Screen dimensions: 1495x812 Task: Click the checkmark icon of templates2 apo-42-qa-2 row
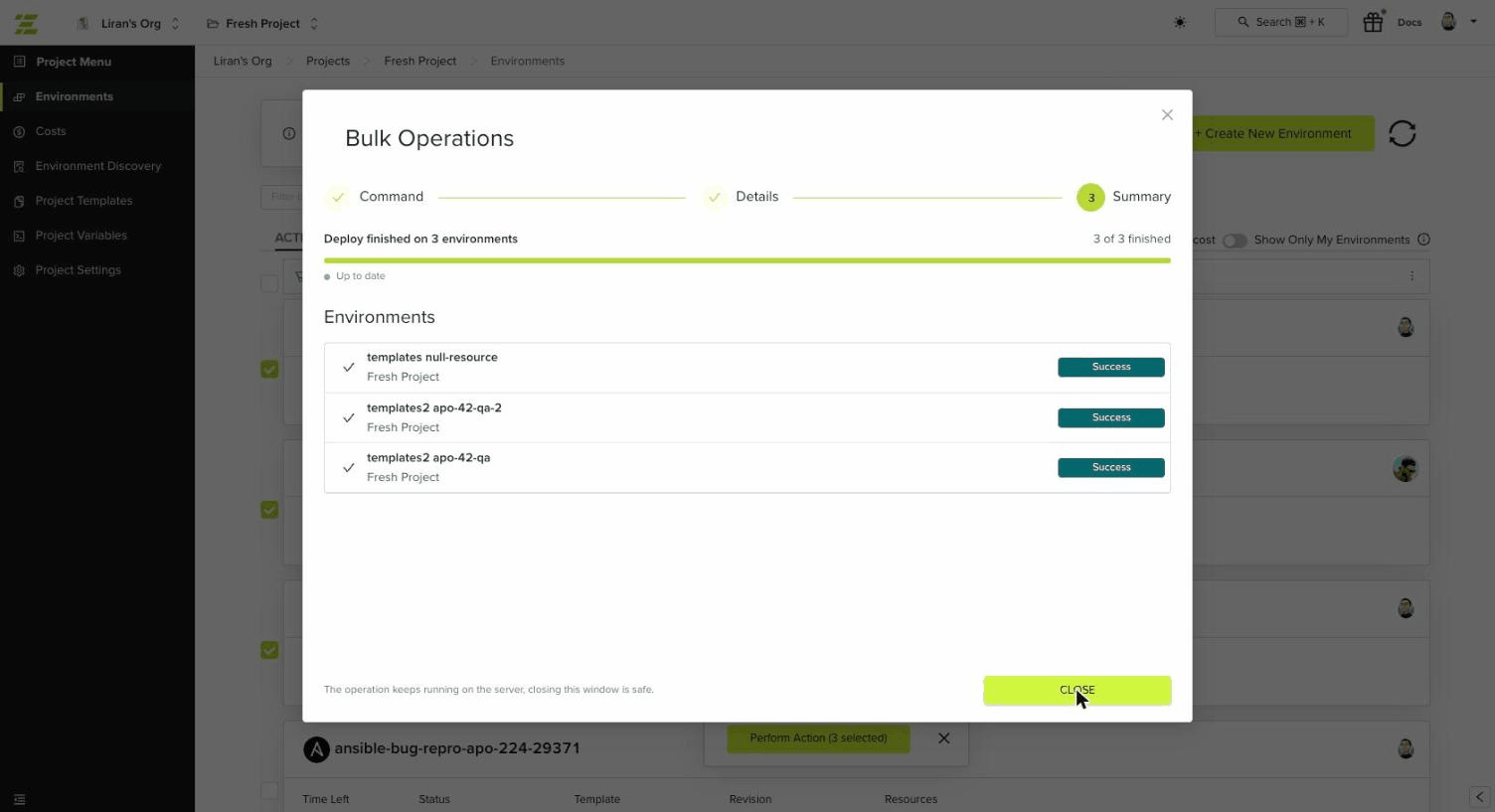coord(349,418)
